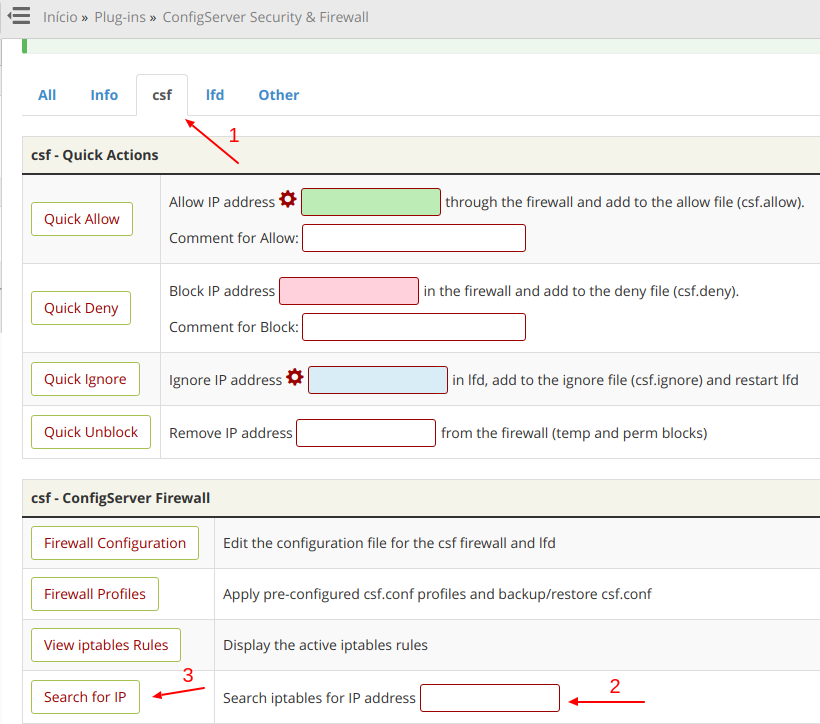Switch to the All tab
Viewport: 820px width, 724px height.
point(47,95)
